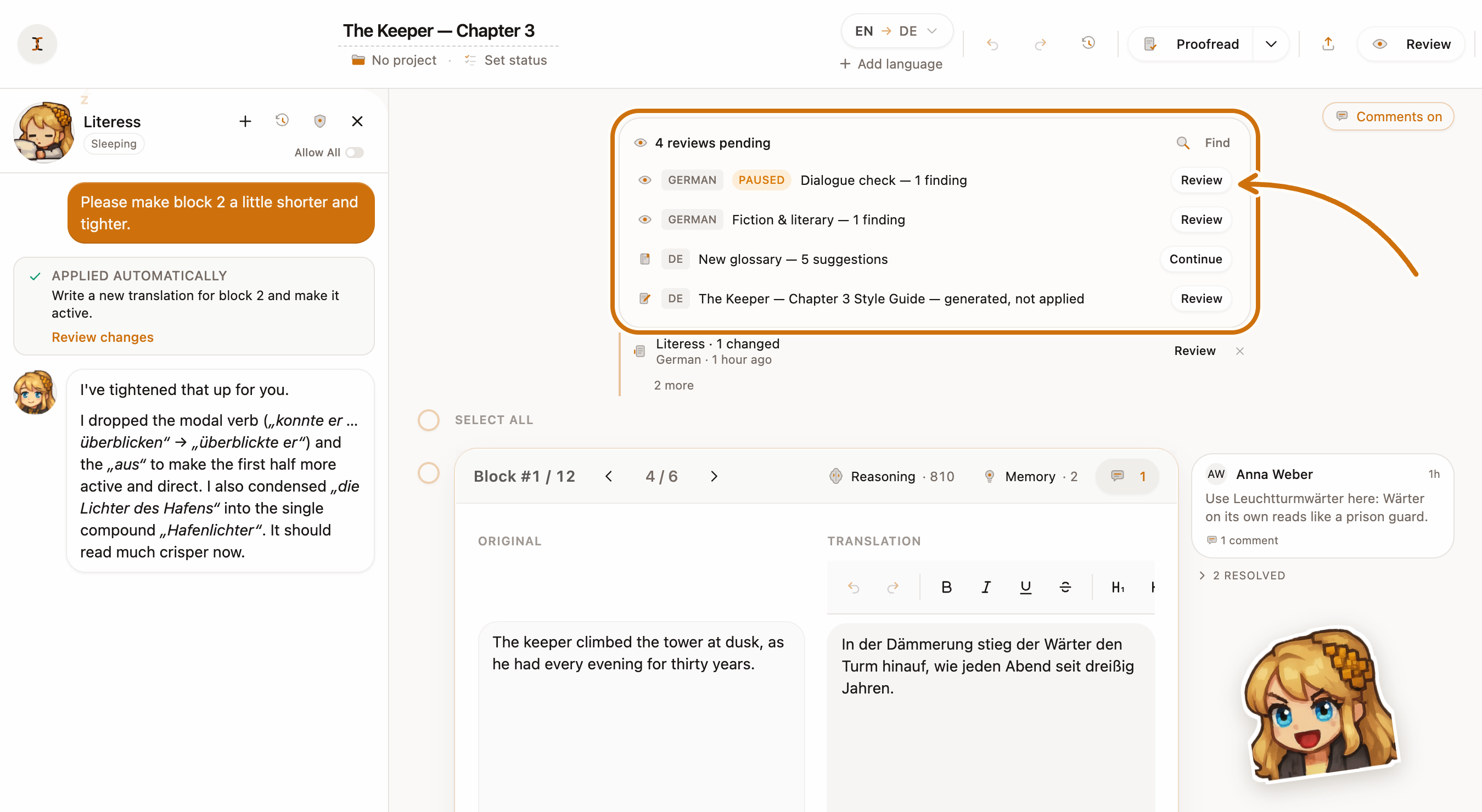This screenshot has width=1482, height=812.
Task: Click the export upload icon
Action: (1328, 44)
